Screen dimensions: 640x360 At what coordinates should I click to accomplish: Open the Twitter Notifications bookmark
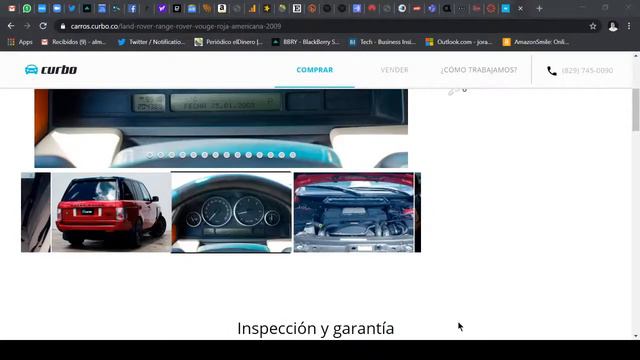click(151, 42)
